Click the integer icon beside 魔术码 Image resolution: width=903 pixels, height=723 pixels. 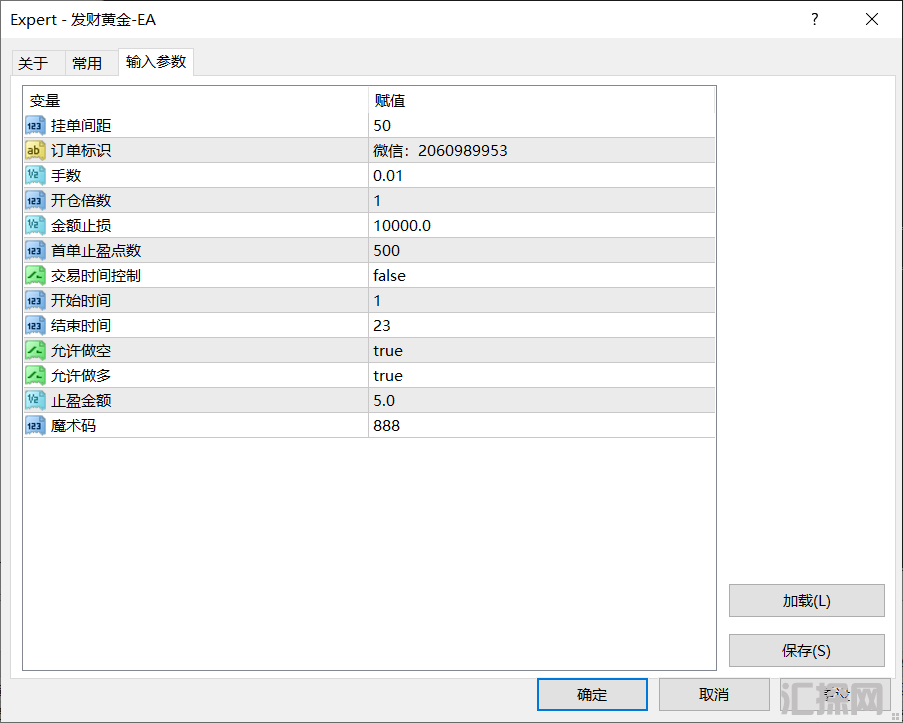[x=35, y=426]
